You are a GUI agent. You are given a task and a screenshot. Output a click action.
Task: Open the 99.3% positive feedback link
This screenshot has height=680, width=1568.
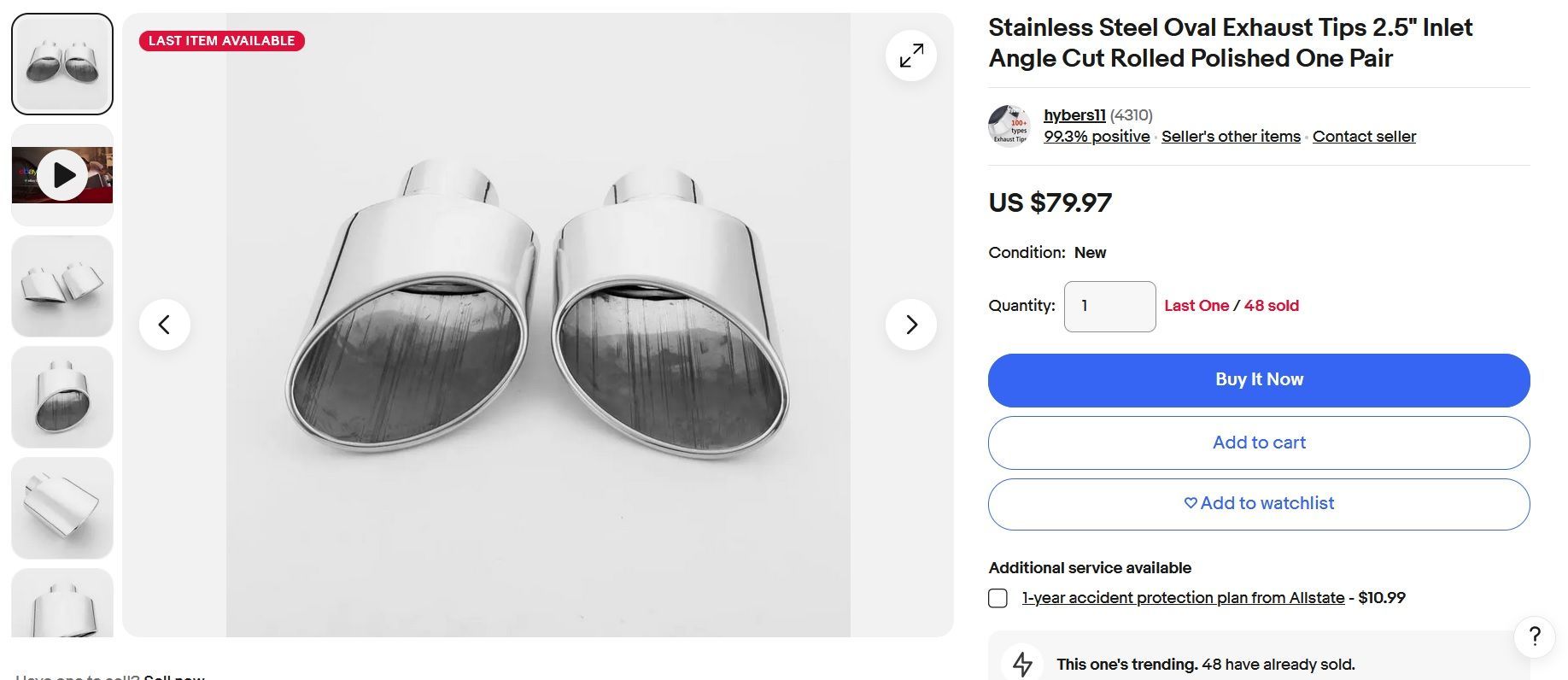1097,137
